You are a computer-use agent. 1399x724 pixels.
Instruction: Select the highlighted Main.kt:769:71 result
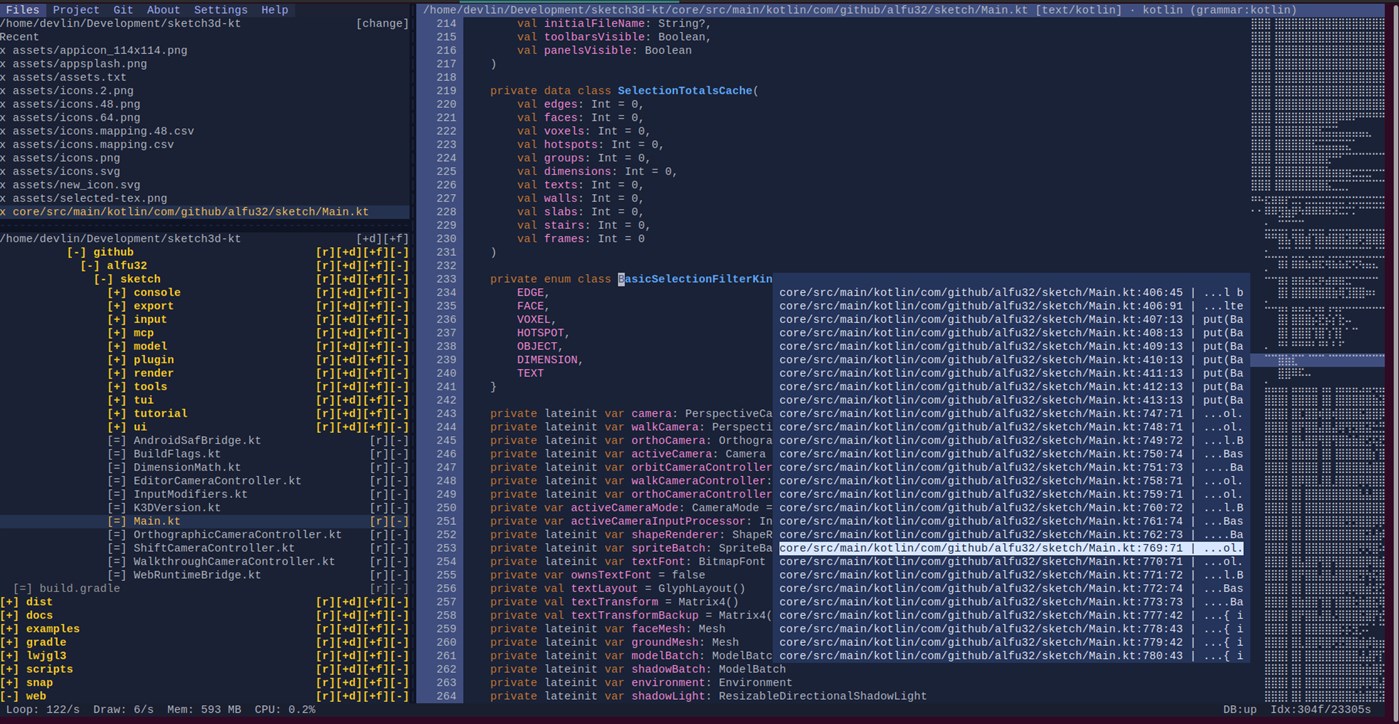point(1012,548)
